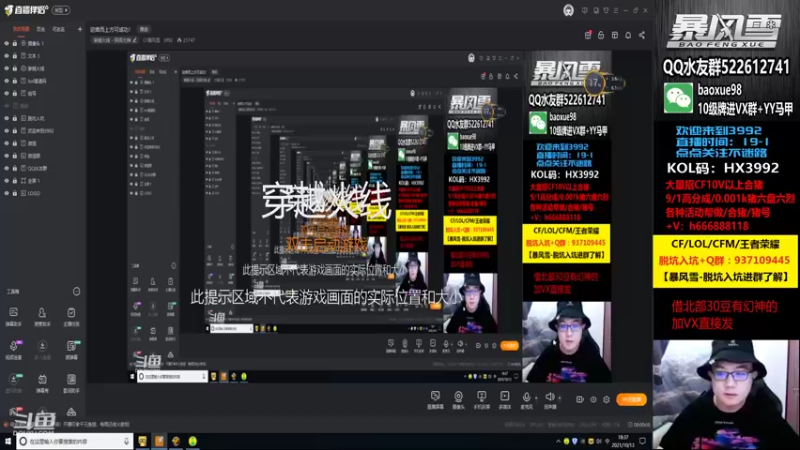Toggle lock on the 穿越火线 layer

tap(14, 68)
